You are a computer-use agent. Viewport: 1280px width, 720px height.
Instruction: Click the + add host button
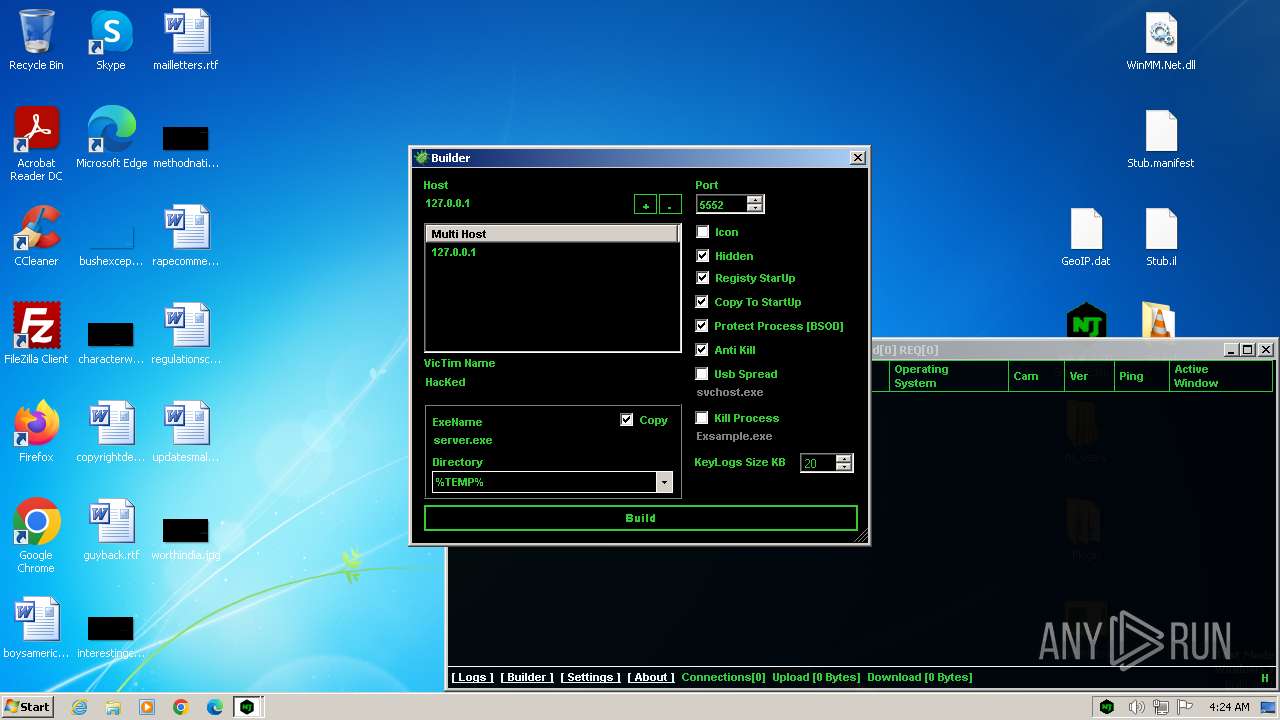[646, 205]
